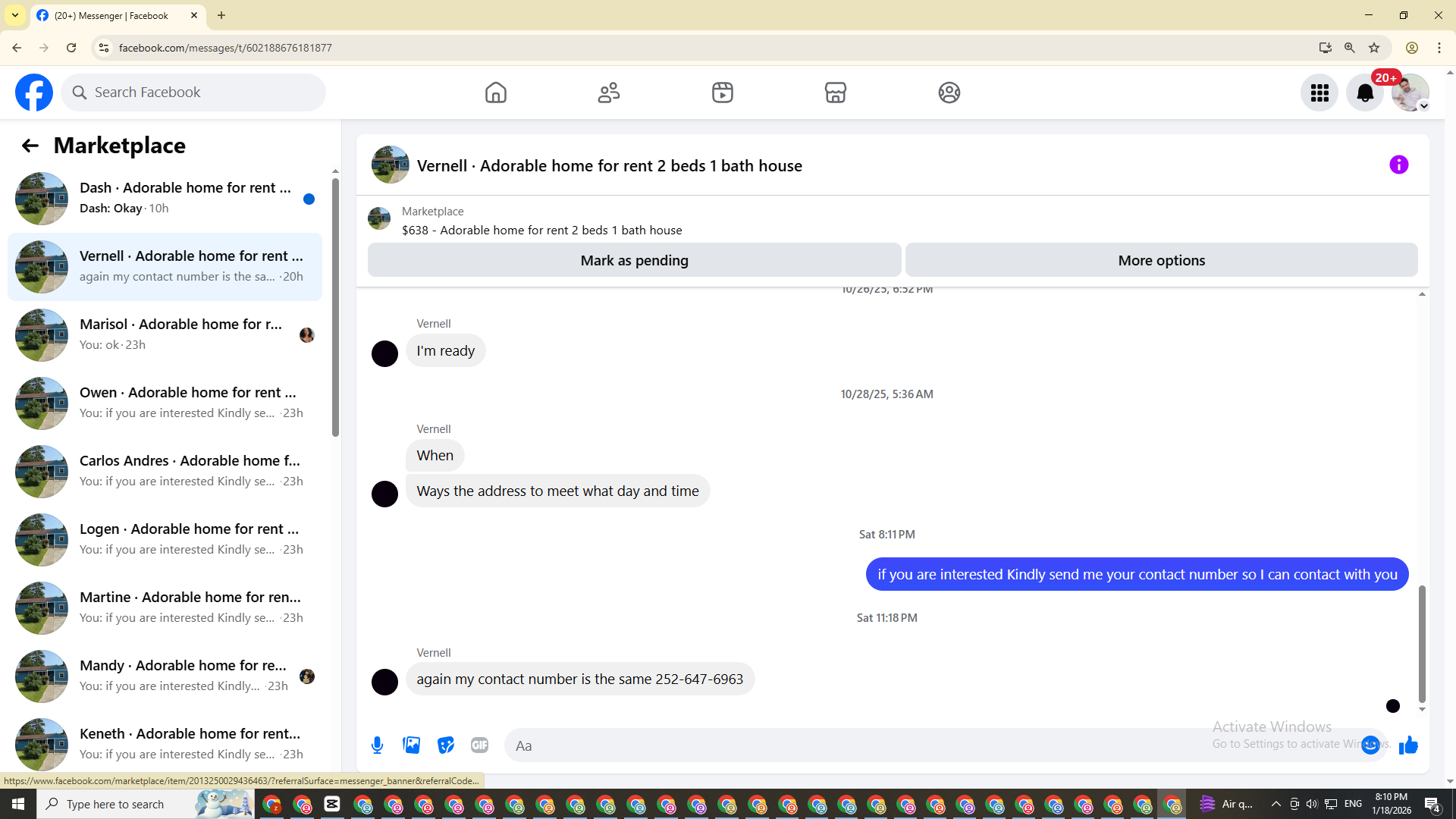
Task: Mark the listing as pending
Action: click(634, 260)
